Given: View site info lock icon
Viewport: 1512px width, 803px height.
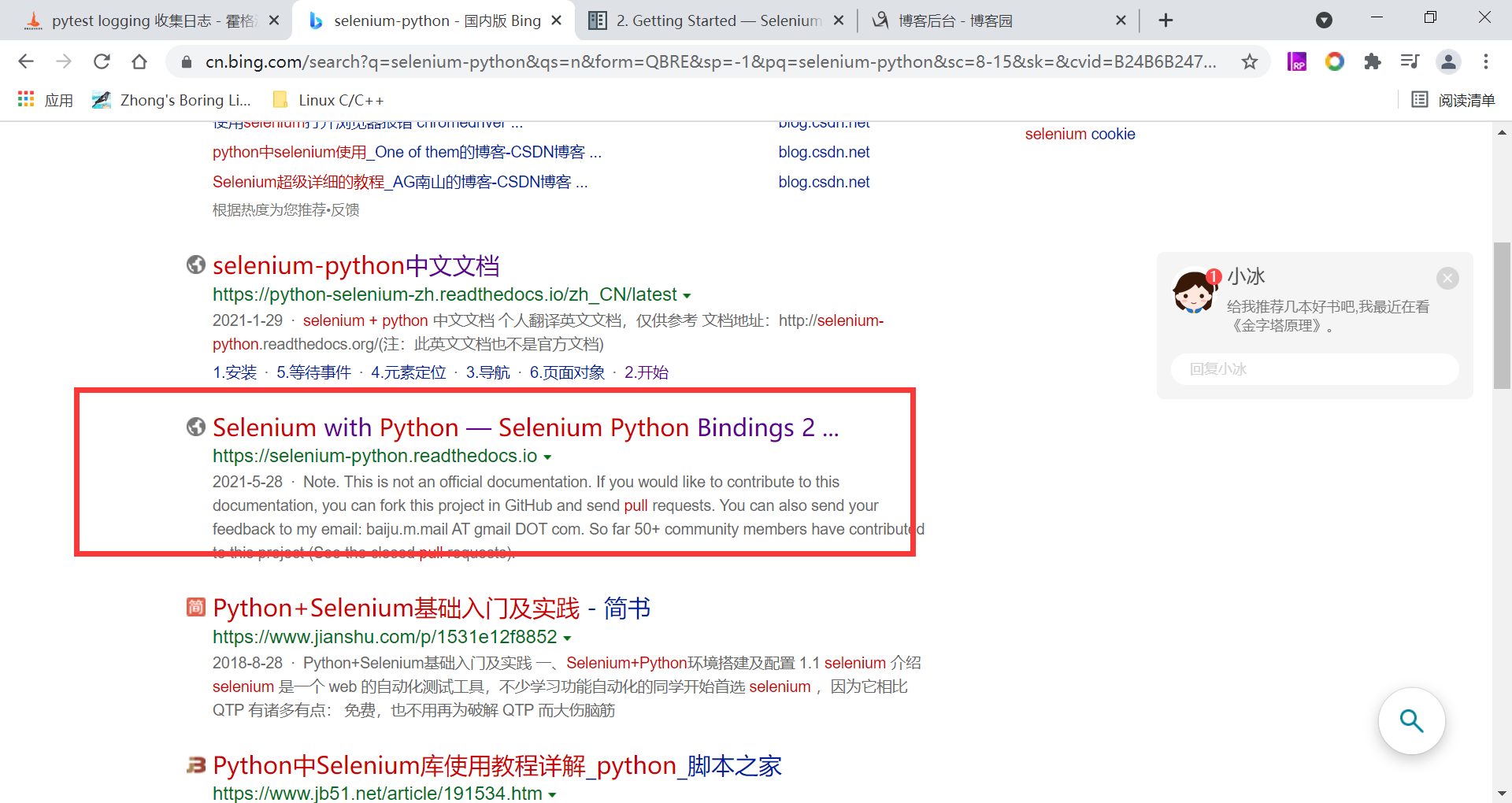Looking at the screenshot, I should click(x=187, y=61).
